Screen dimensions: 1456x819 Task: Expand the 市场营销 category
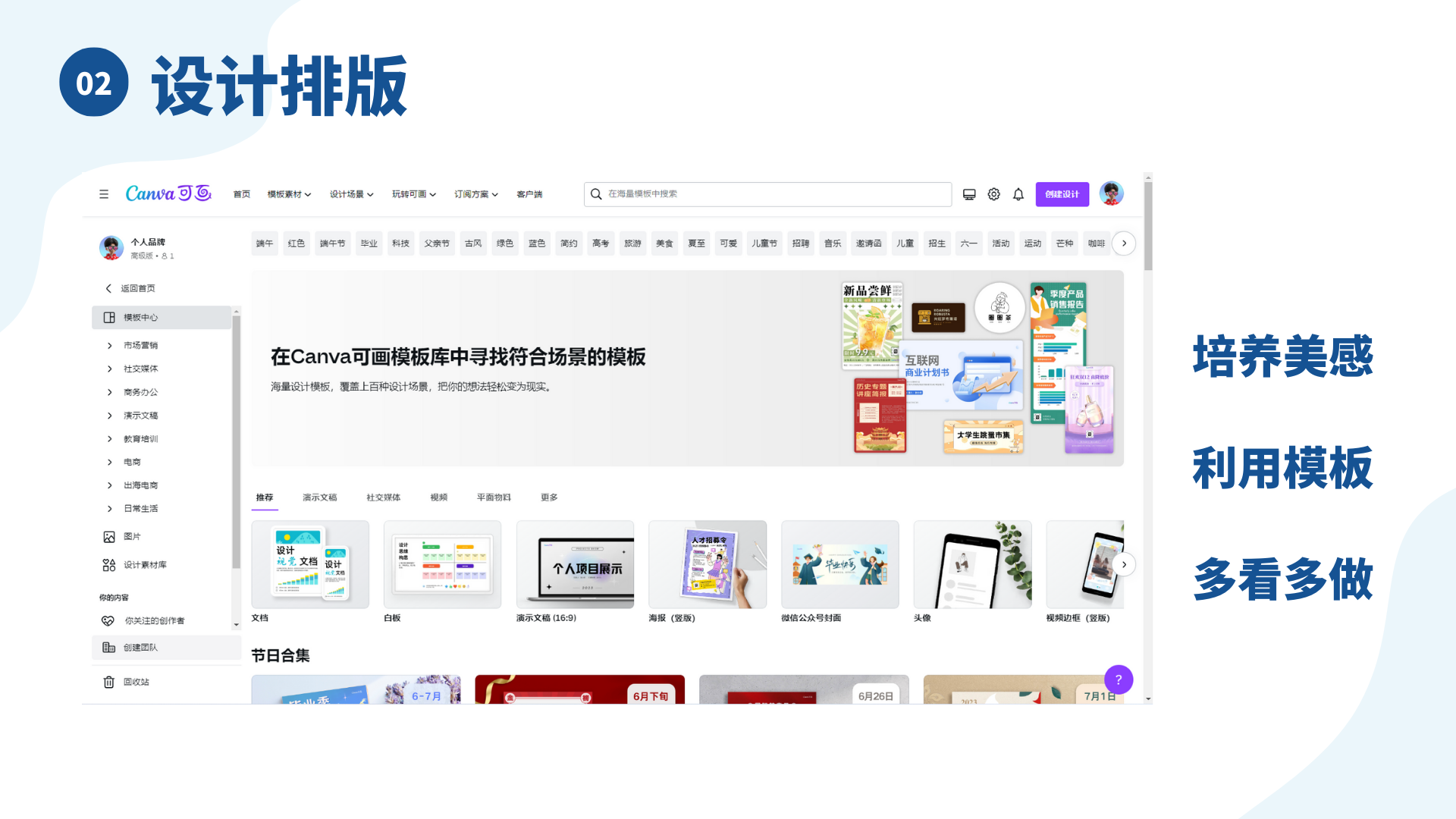109,346
